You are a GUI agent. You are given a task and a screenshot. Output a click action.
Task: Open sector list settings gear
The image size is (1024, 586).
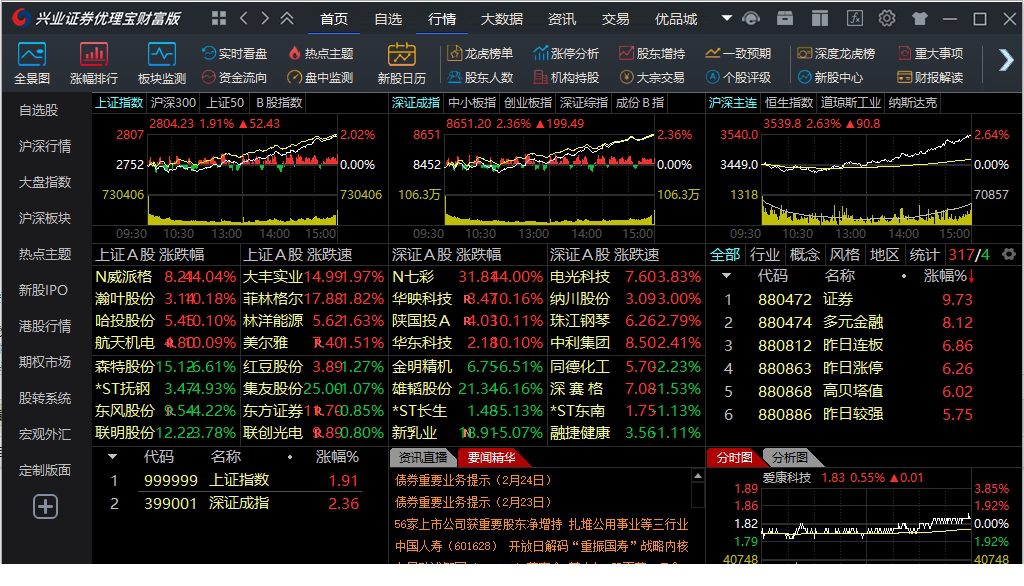[1009, 254]
